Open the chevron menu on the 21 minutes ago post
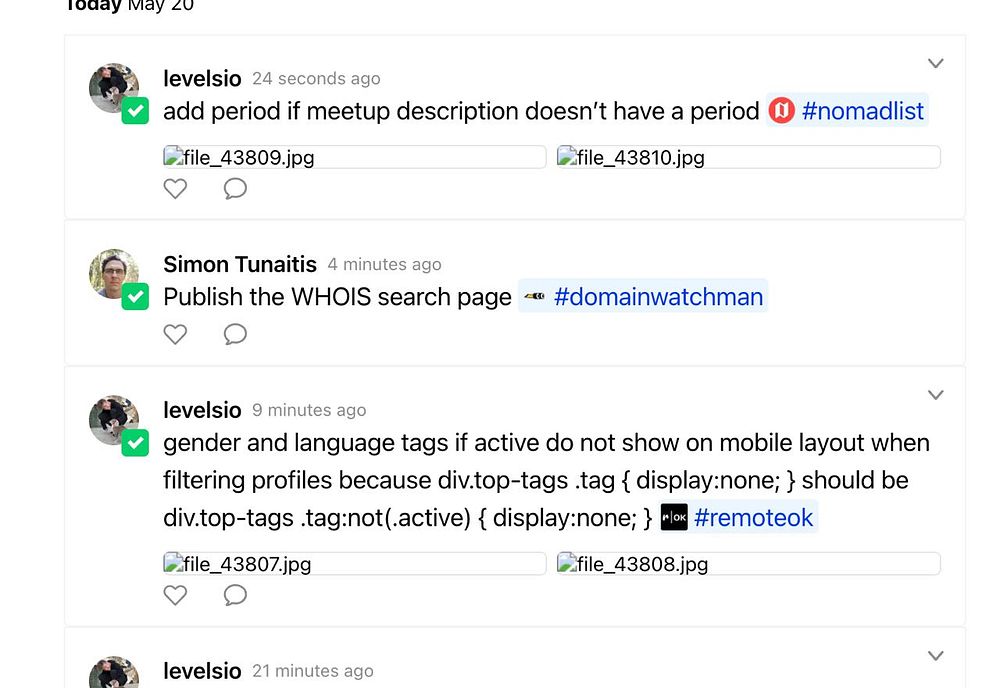The width and height of the screenshot is (1000, 688). (936, 655)
